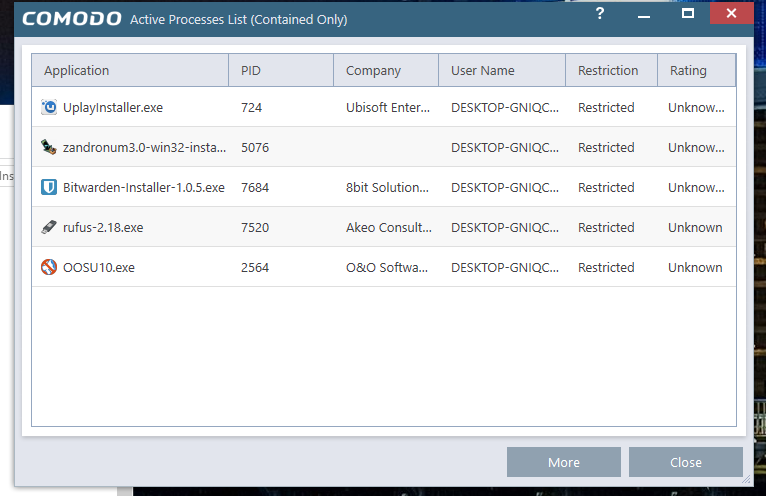Click the UplayInstaller.exe application icon
This screenshot has width=766, height=496.
(49, 107)
